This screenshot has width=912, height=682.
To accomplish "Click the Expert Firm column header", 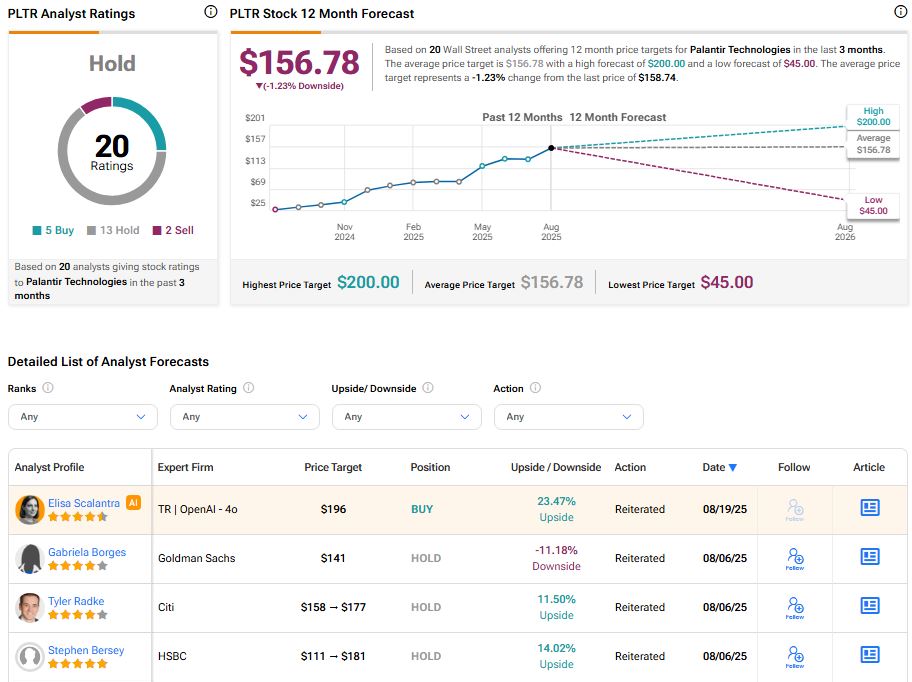I will coord(186,467).
